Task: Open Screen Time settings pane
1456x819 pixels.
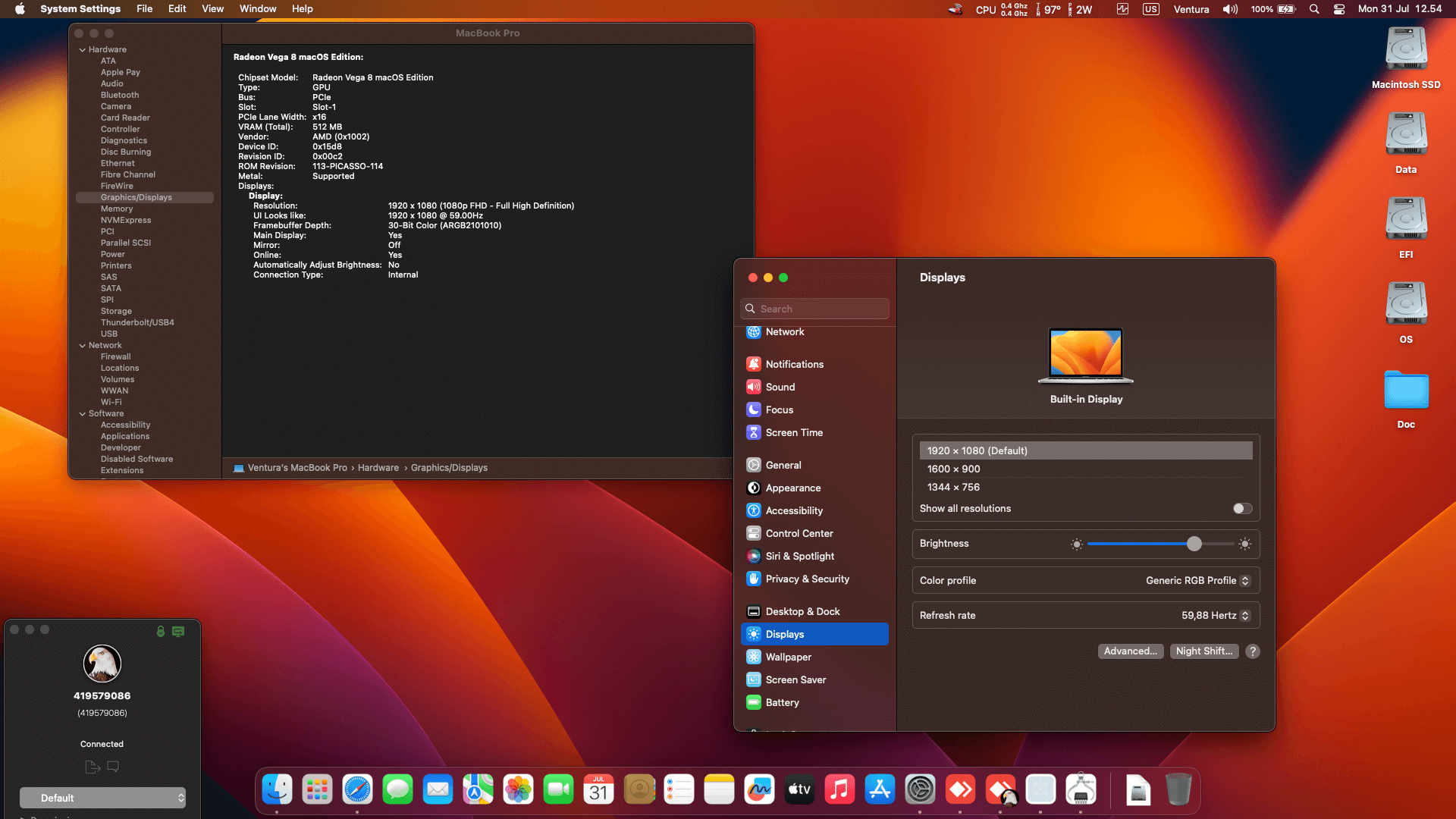Action: pyautogui.click(x=814, y=432)
